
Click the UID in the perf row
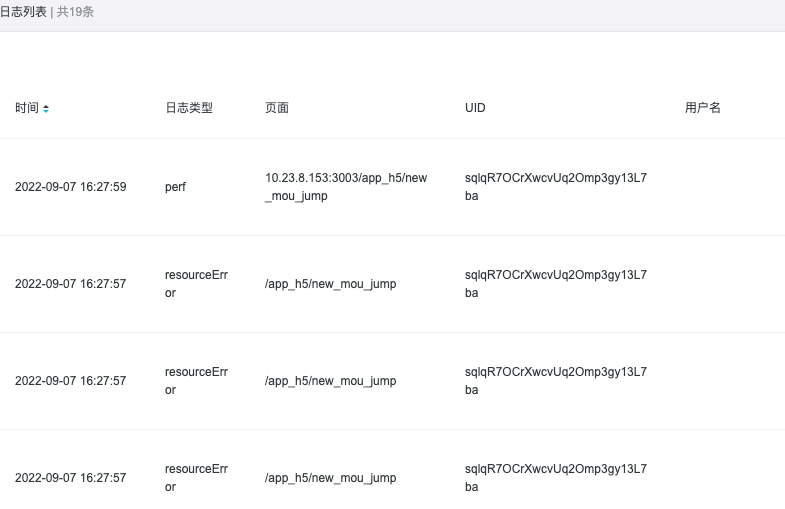[x=556, y=187]
